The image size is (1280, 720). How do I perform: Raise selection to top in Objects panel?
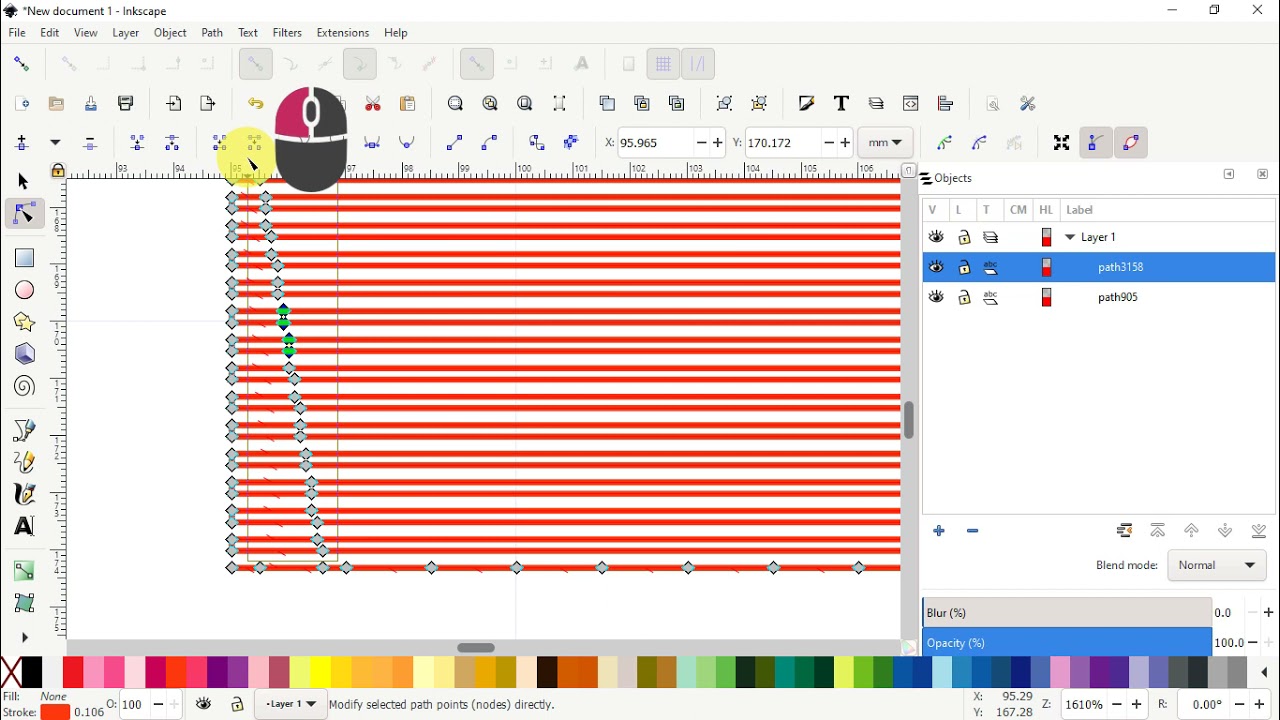1159,532
